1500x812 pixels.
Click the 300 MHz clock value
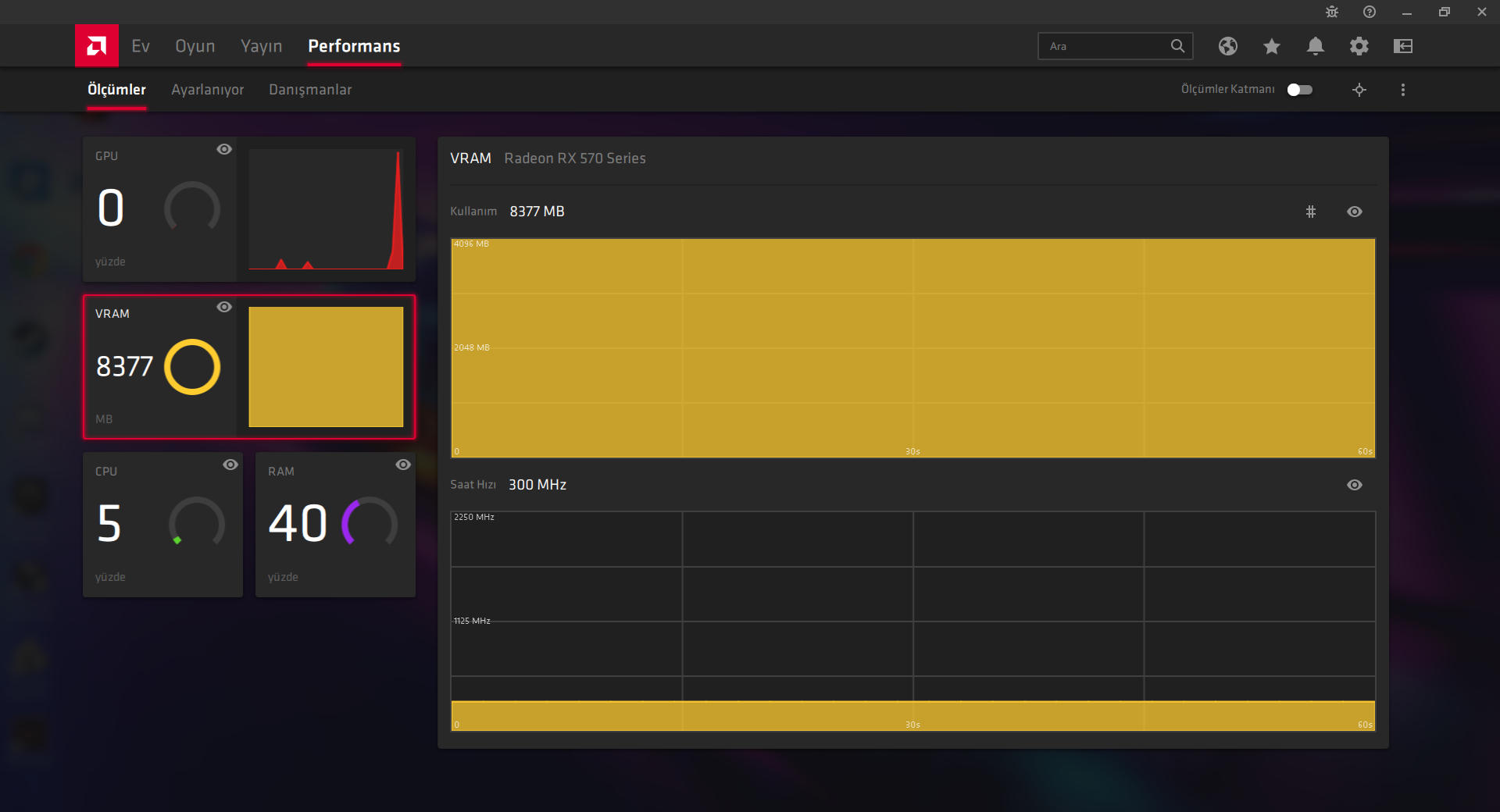[537, 485]
